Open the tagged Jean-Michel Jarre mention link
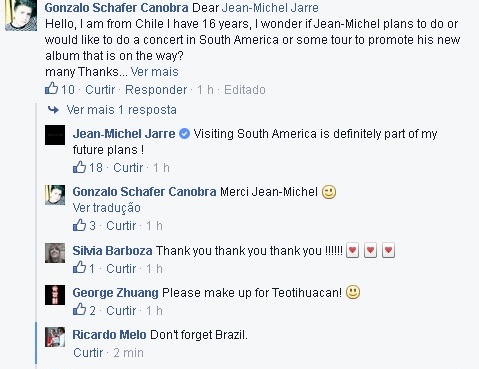Viewport: 479px width, 369px height. (270, 7)
